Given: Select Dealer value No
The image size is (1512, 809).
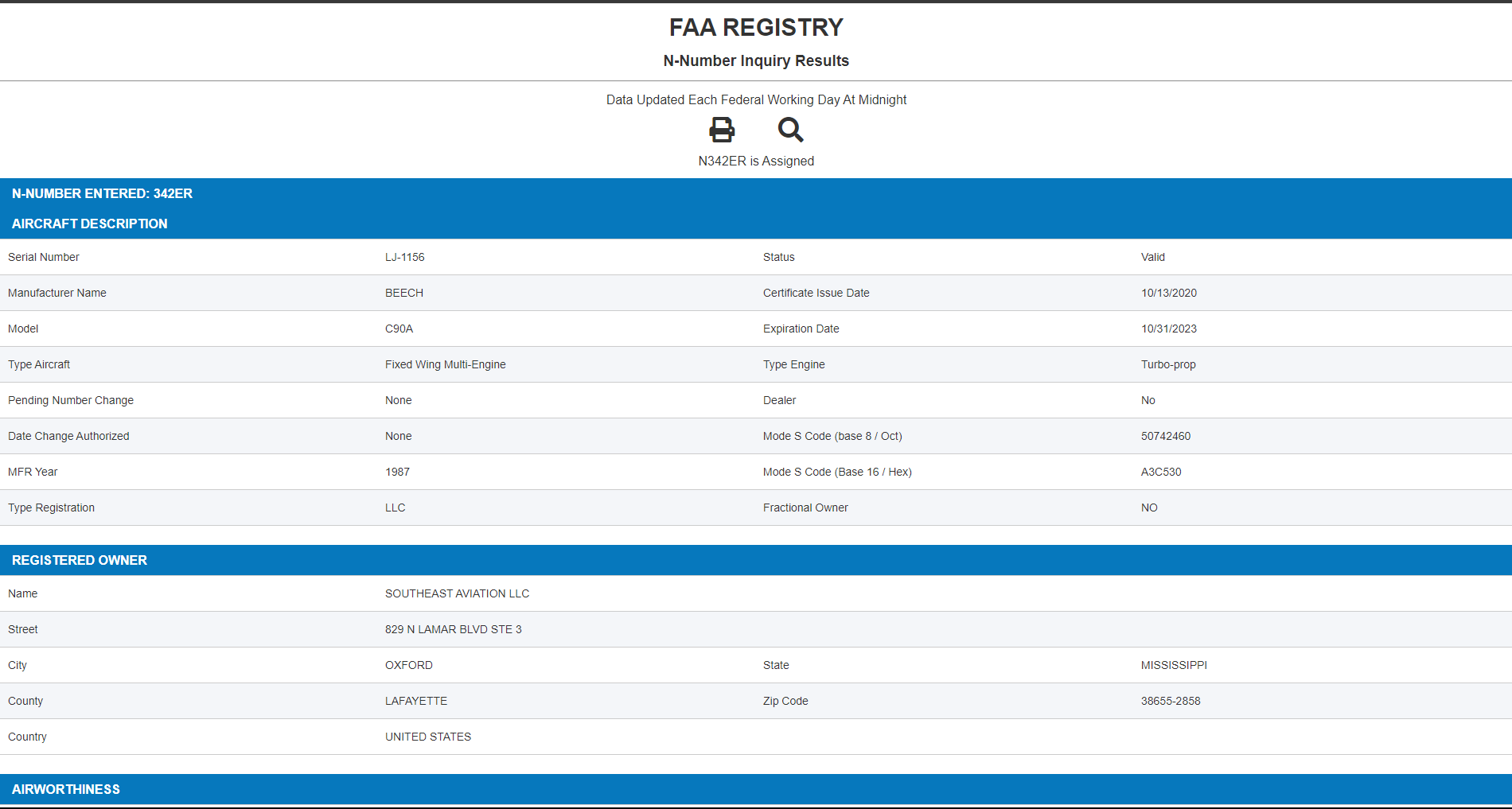Looking at the screenshot, I should pyautogui.click(x=1148, y=400).
